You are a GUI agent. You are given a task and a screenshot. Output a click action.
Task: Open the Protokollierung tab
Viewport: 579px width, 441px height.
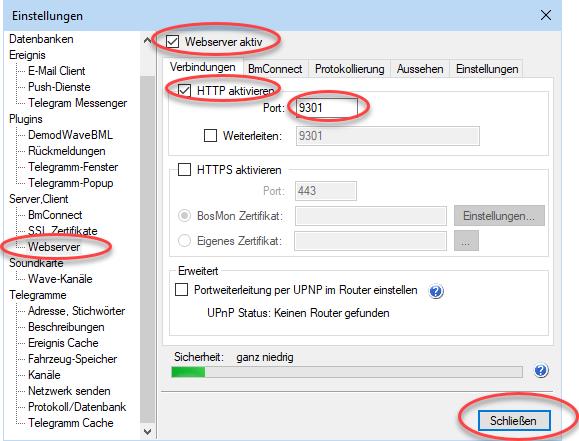[x=349, y=69]
